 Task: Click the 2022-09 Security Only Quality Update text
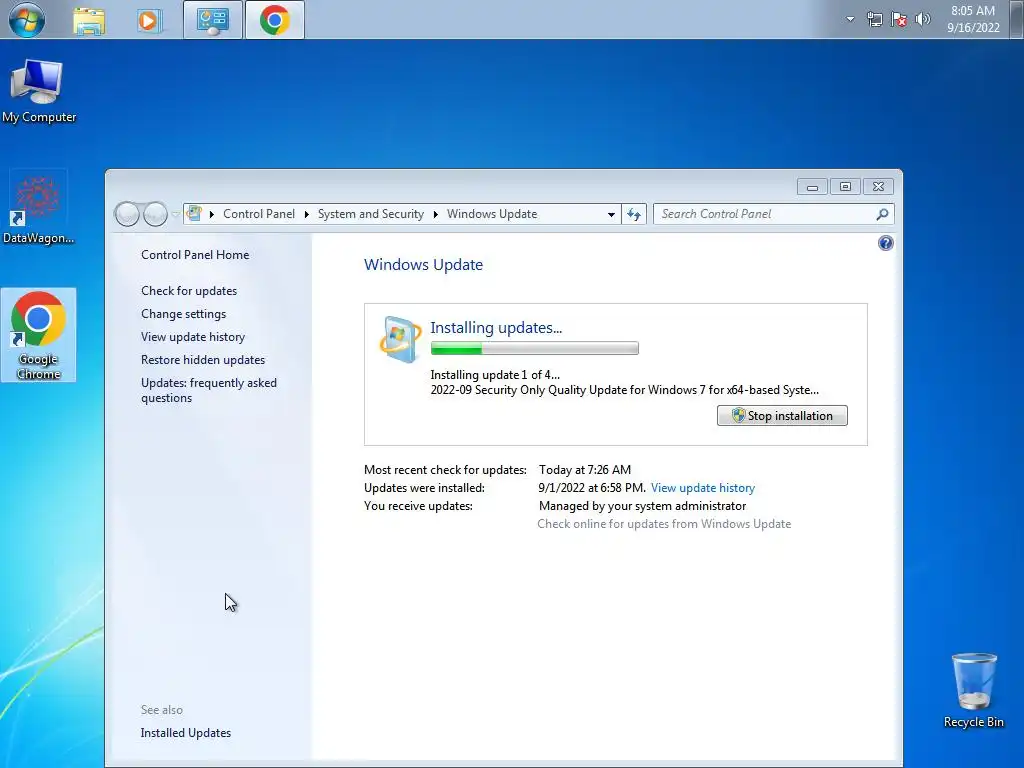(624, 390)
